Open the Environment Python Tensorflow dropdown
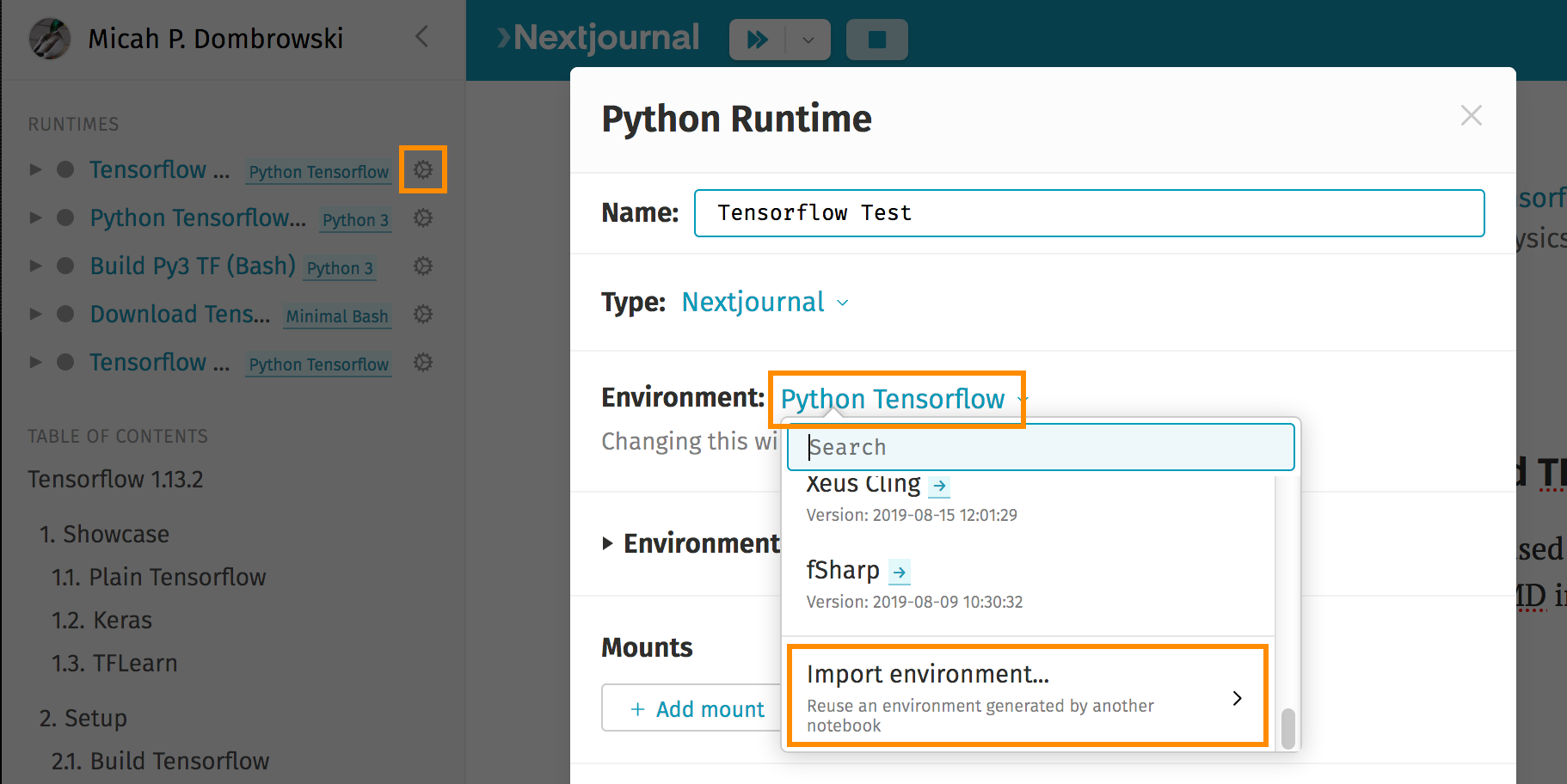Image resolution: width=1567 pixels, height=784 pixels. click(902, 399)
